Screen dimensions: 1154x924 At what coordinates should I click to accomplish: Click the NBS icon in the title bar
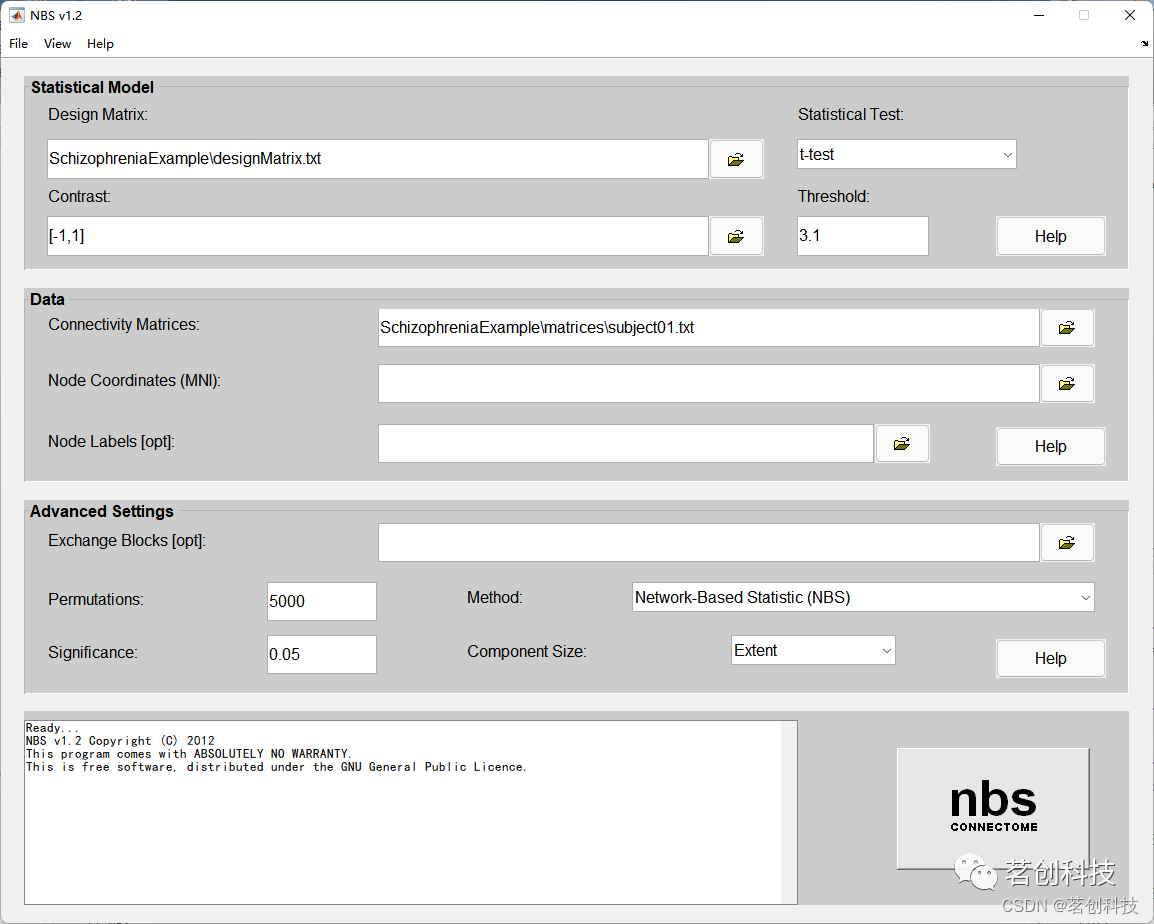pos(16,14)
